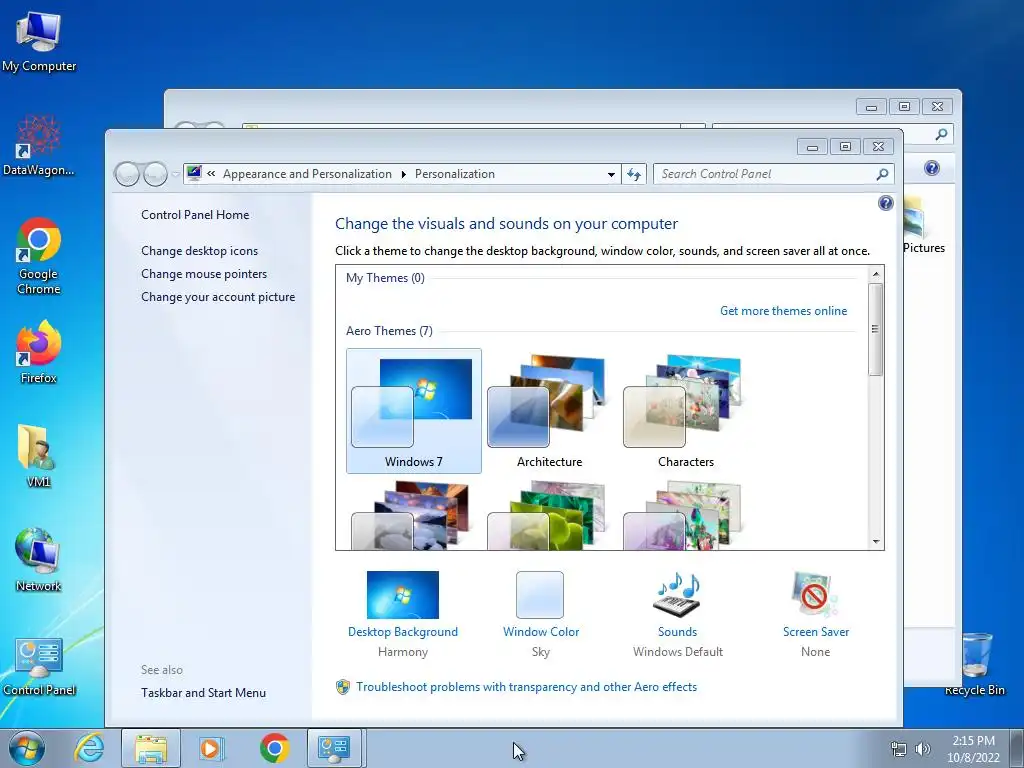This screenshot has width=1024, height=768.
Task: Open Taskbar and Start Menu link
Action: coord(203,693)
